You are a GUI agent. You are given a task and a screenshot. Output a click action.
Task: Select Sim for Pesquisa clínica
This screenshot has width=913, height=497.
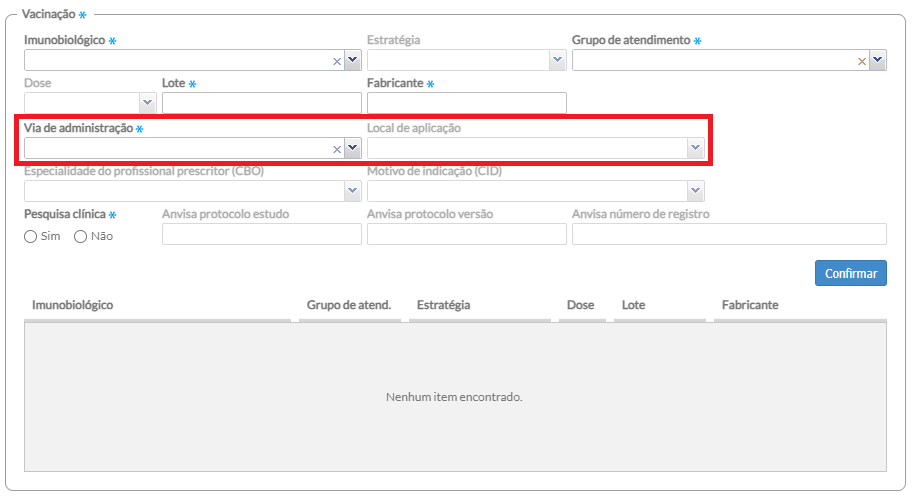point(32,237)
